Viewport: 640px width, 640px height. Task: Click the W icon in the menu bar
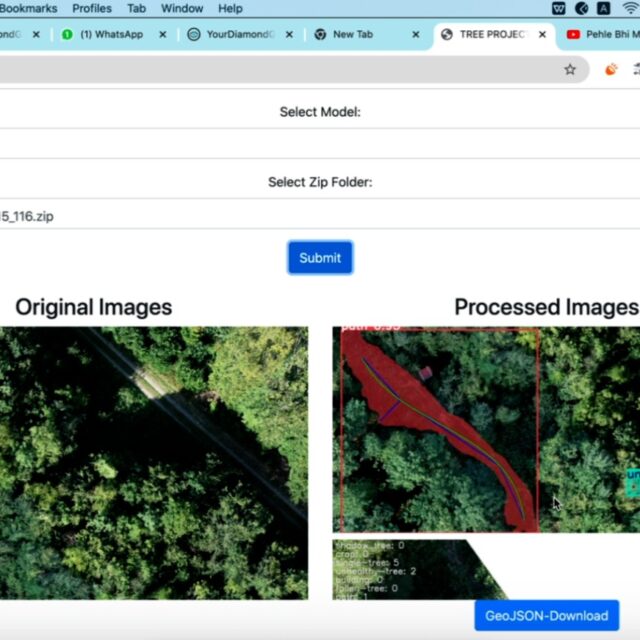click(557, 8)
